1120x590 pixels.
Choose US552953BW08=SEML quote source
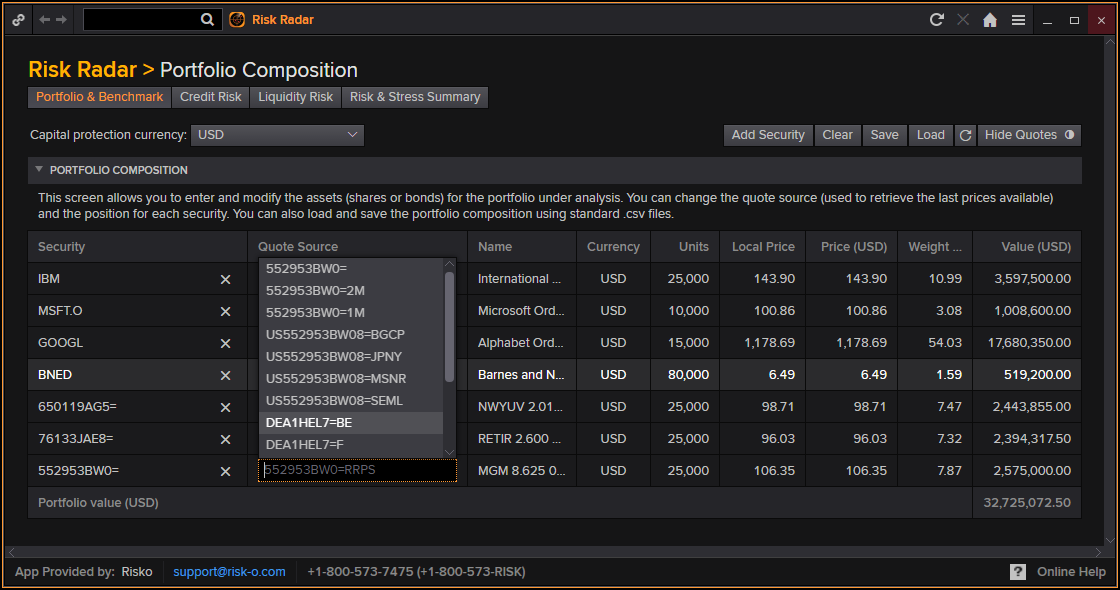[x=351, y=401]
